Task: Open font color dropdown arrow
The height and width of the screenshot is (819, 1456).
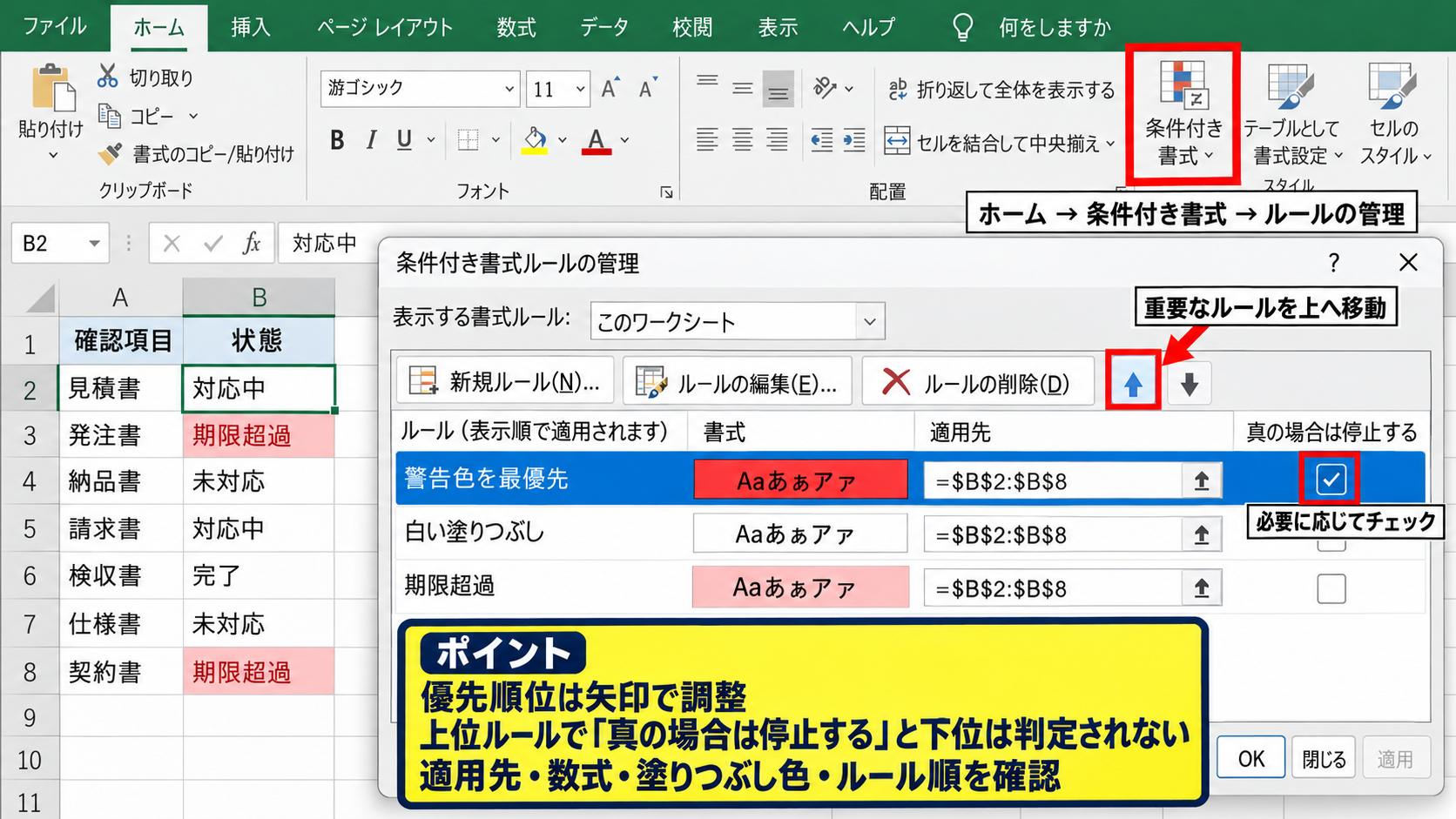Action: tap(624, 139)
